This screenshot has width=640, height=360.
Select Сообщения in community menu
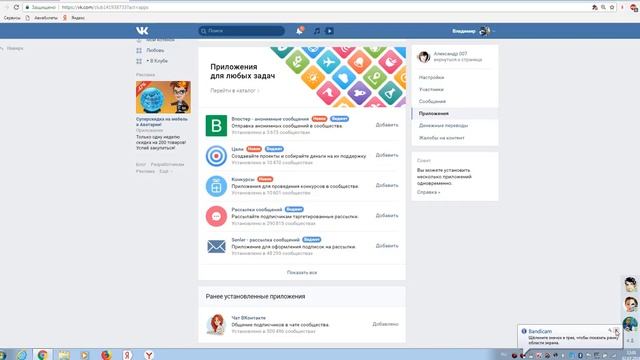[432, 101]
